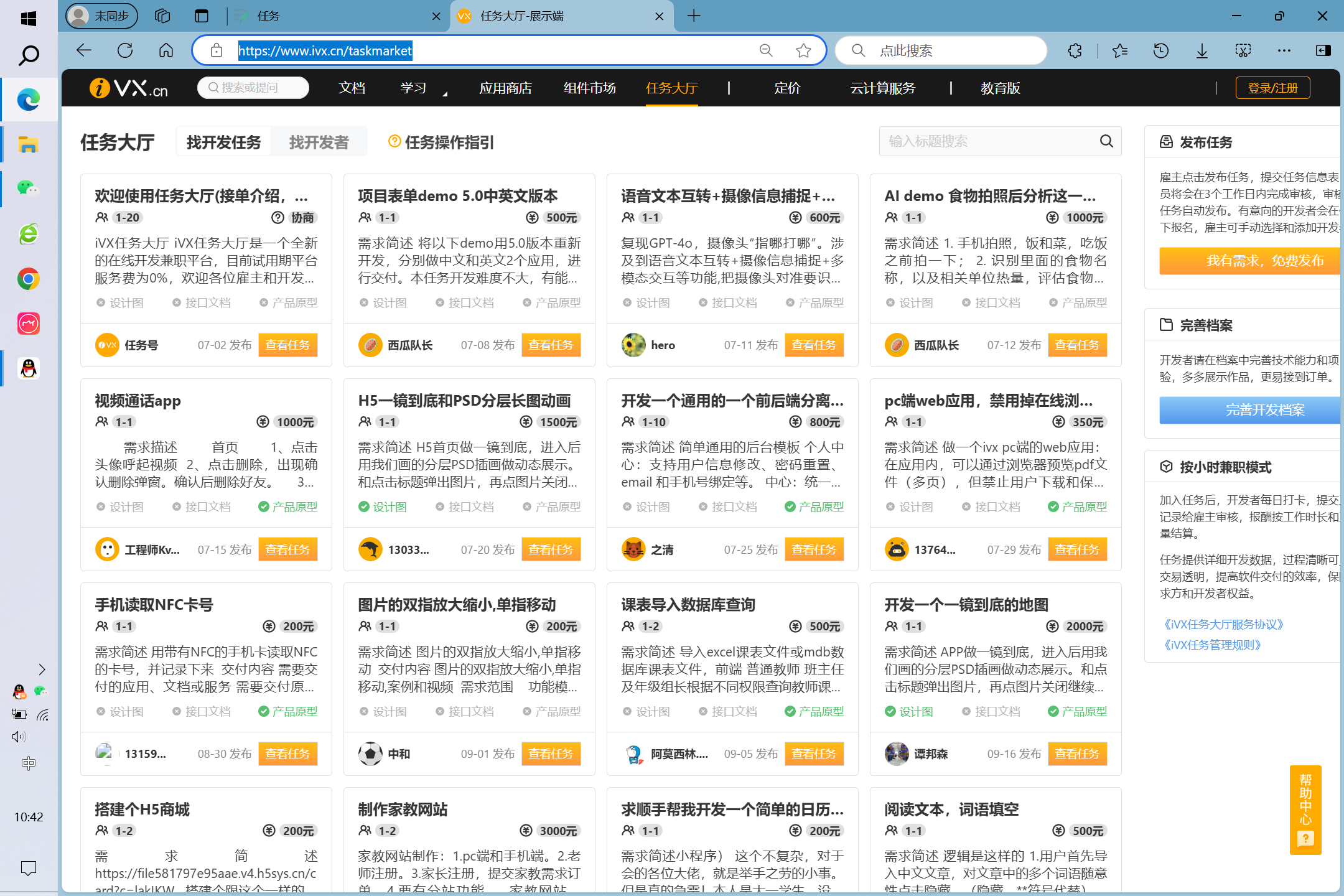Click 未同步 profile button
Viewport: 1344px width, 896px height.
coord(101,16)
